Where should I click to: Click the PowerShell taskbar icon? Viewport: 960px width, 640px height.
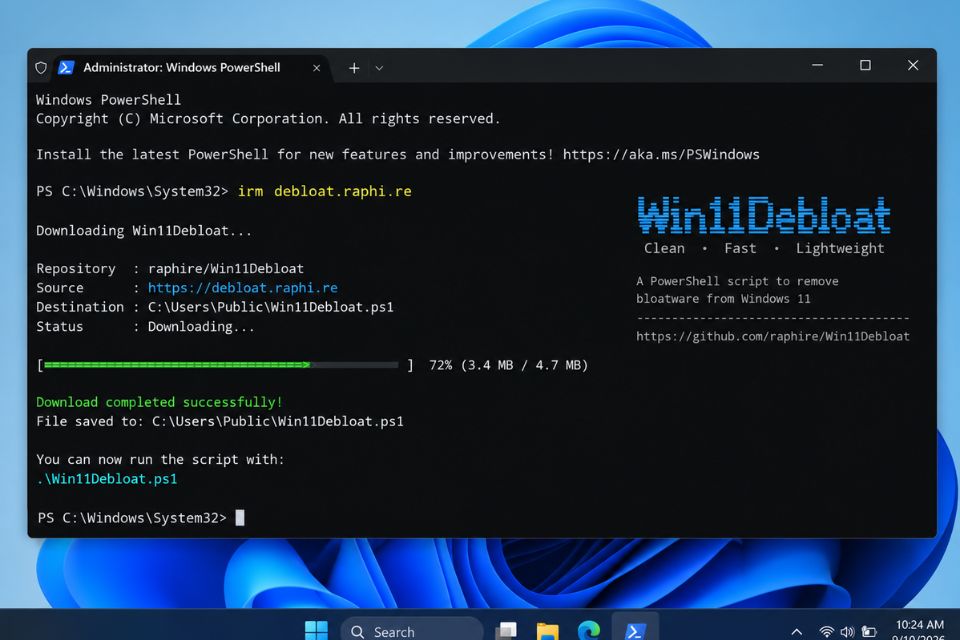(x=635, y=630)
